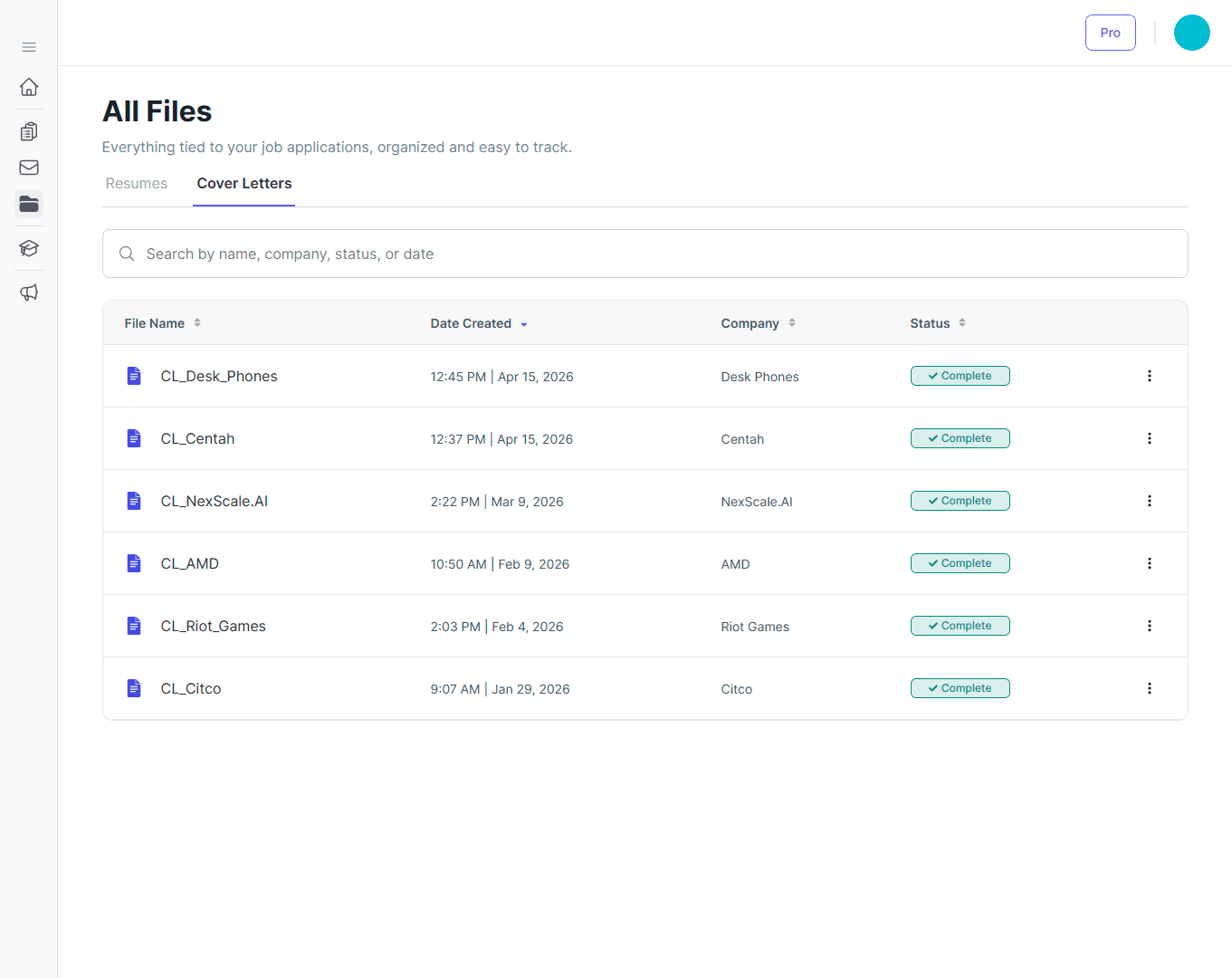Screen dimensions: 1232x978
Task: Open the envelope mail sidebar icon
Action: (x=29, y=168)
